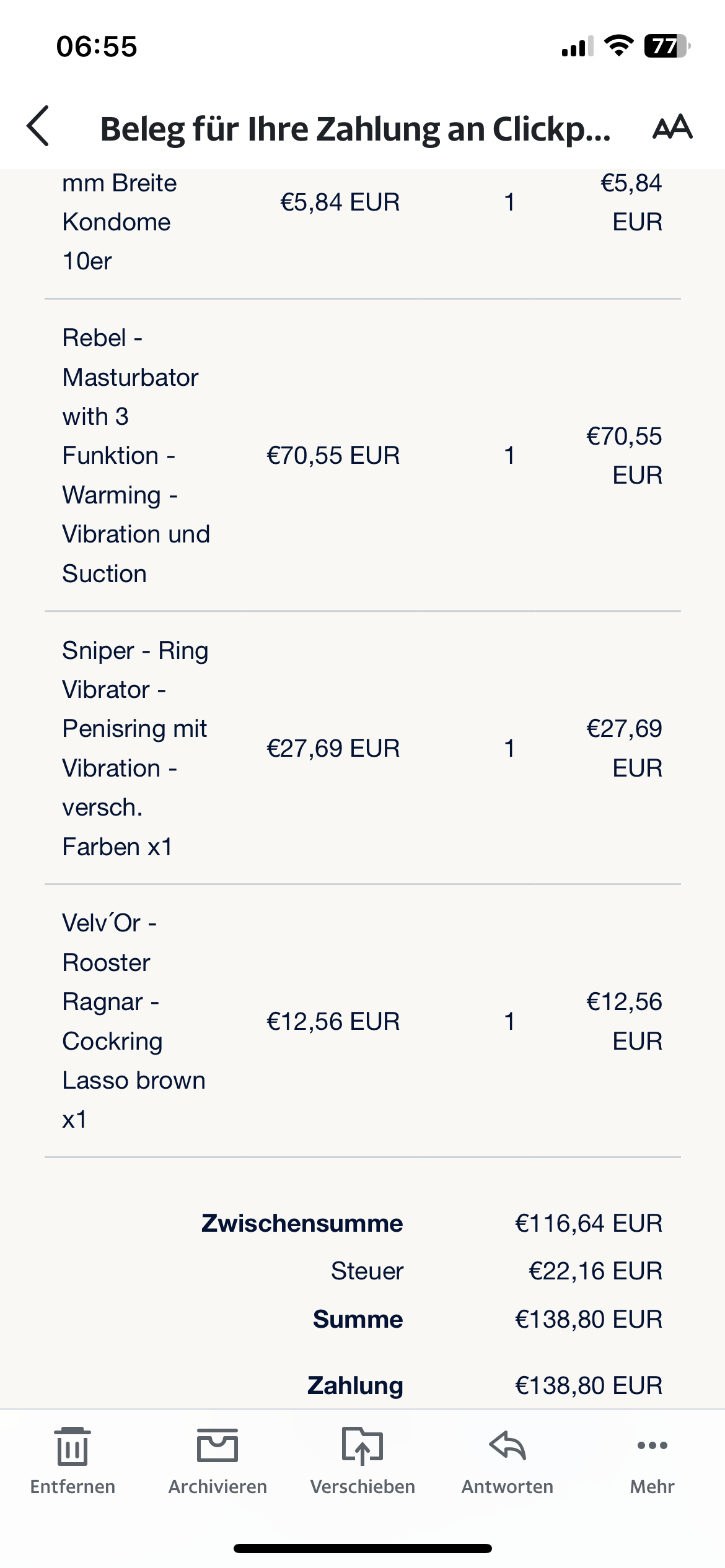Tap the Wi-Fi status icon
The image size is (725, 1568).
click(618, 46)
